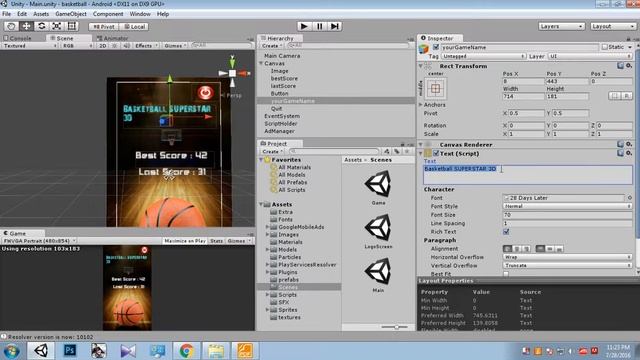This screenshot has height=360, width=640.
Task: Pause the game preview
Action: coord(319,26)
